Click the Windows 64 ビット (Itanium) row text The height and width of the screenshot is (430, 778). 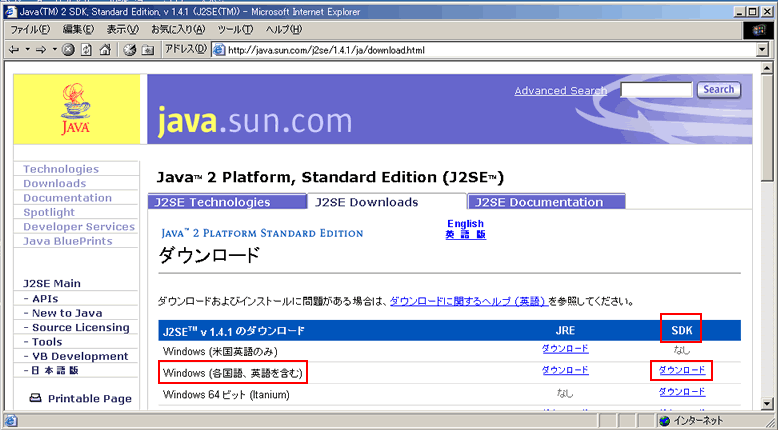226,395
